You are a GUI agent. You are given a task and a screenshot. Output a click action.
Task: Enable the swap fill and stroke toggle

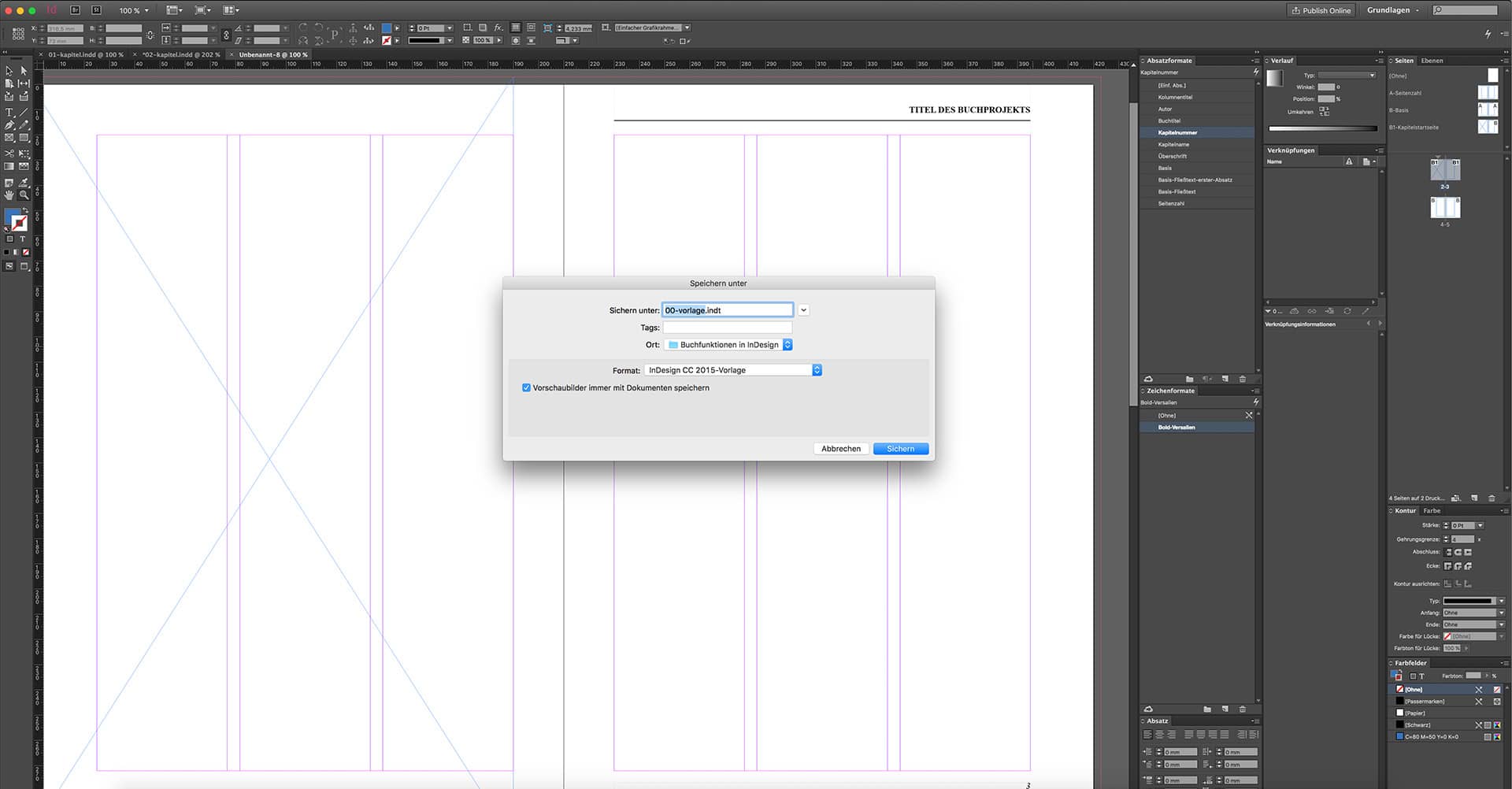coord(26,207)
